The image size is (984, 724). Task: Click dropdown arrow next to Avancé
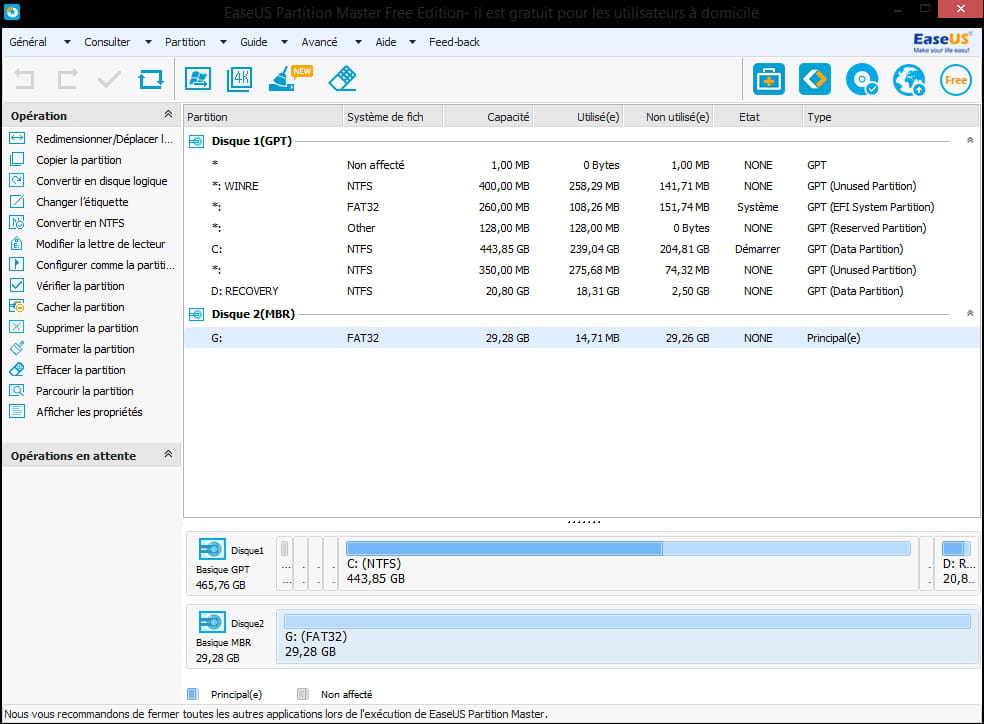358,43
